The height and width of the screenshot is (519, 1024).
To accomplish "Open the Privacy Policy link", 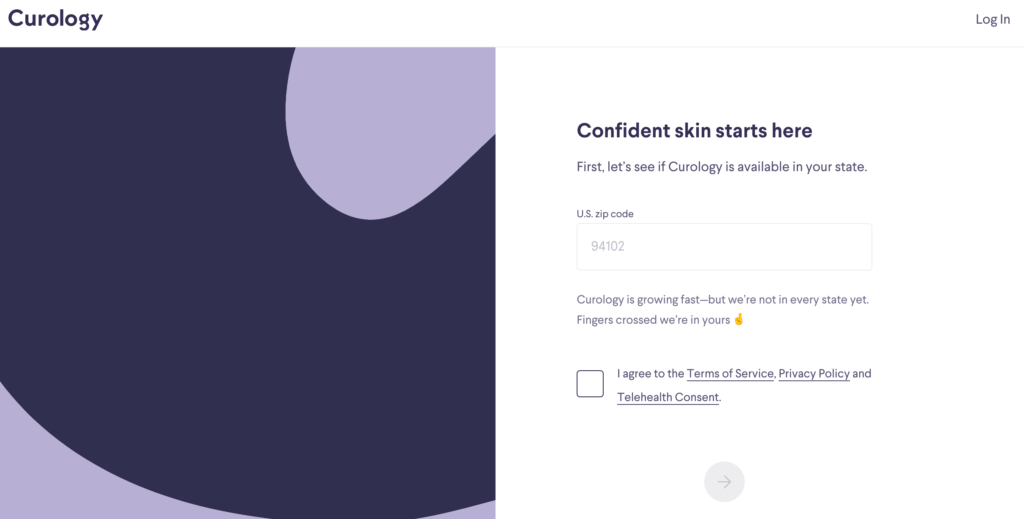I will (x=814, y=374).
